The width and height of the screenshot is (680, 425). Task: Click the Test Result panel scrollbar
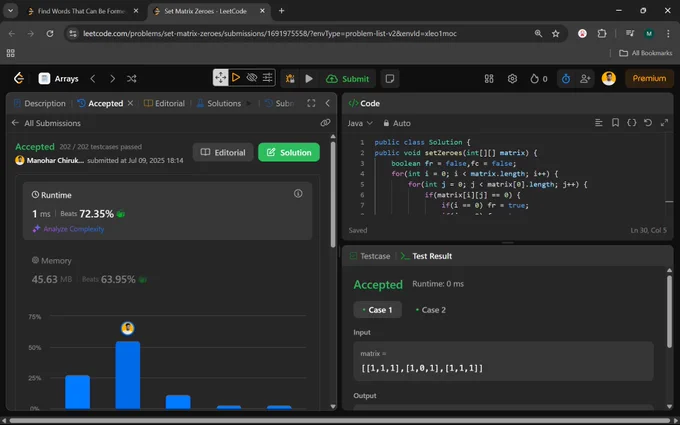coord(669,311)
